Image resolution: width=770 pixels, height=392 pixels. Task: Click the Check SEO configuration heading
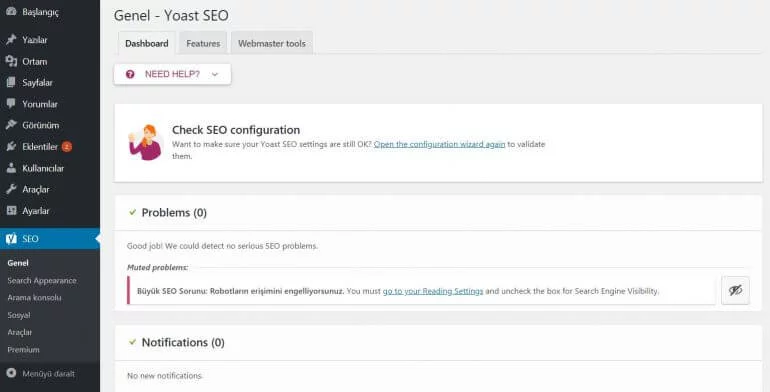coord(236,130)
